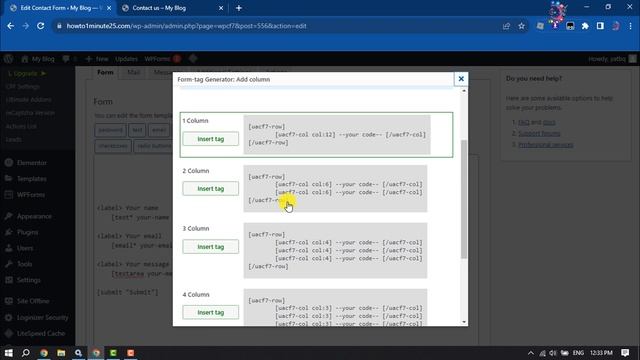Screen dimensions: 640x360
Task: Open the Chrome three-dot menu
Action: 631,26
